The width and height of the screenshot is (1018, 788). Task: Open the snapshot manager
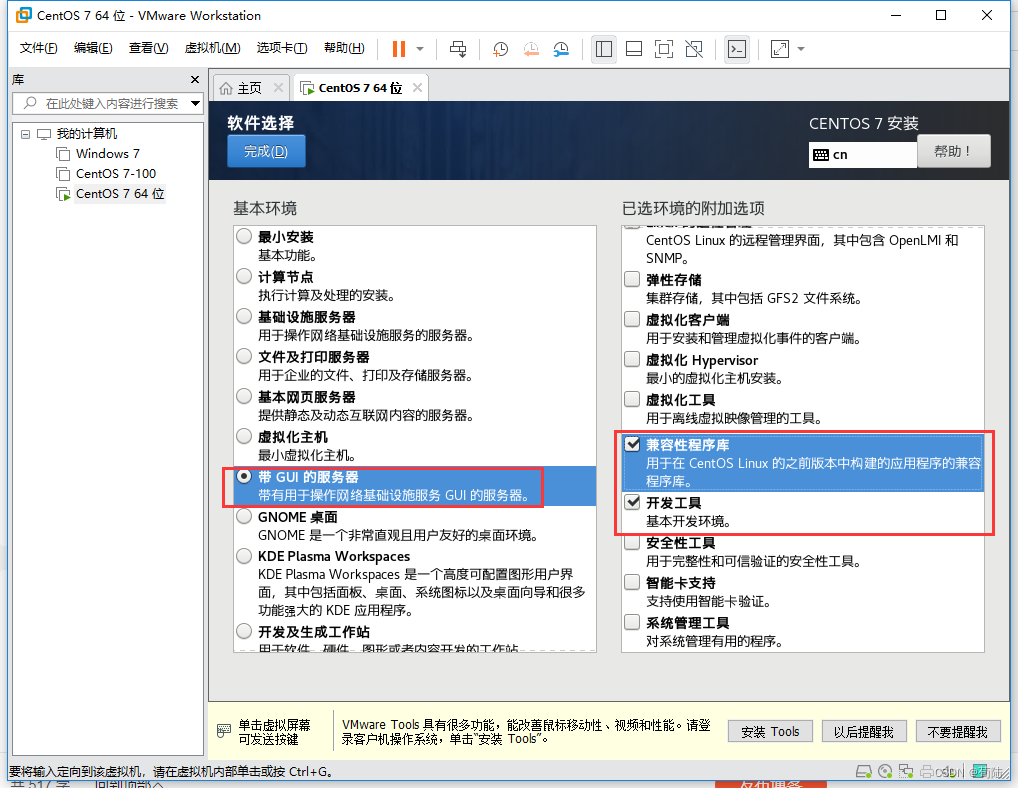(561, 49)
